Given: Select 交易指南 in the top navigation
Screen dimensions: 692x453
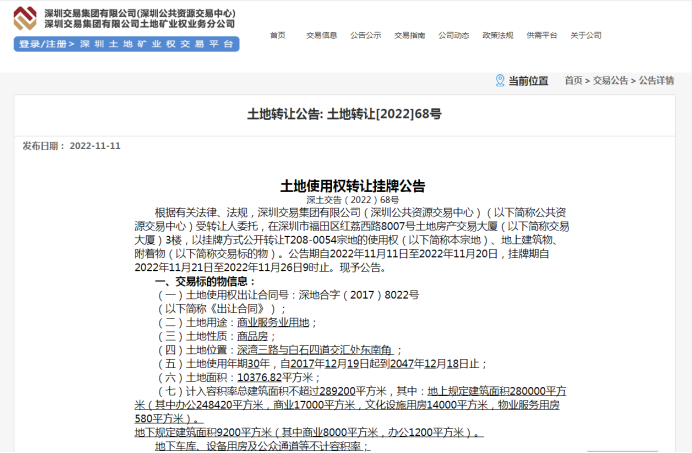Looking at the screenshot, I should point(410,35).
